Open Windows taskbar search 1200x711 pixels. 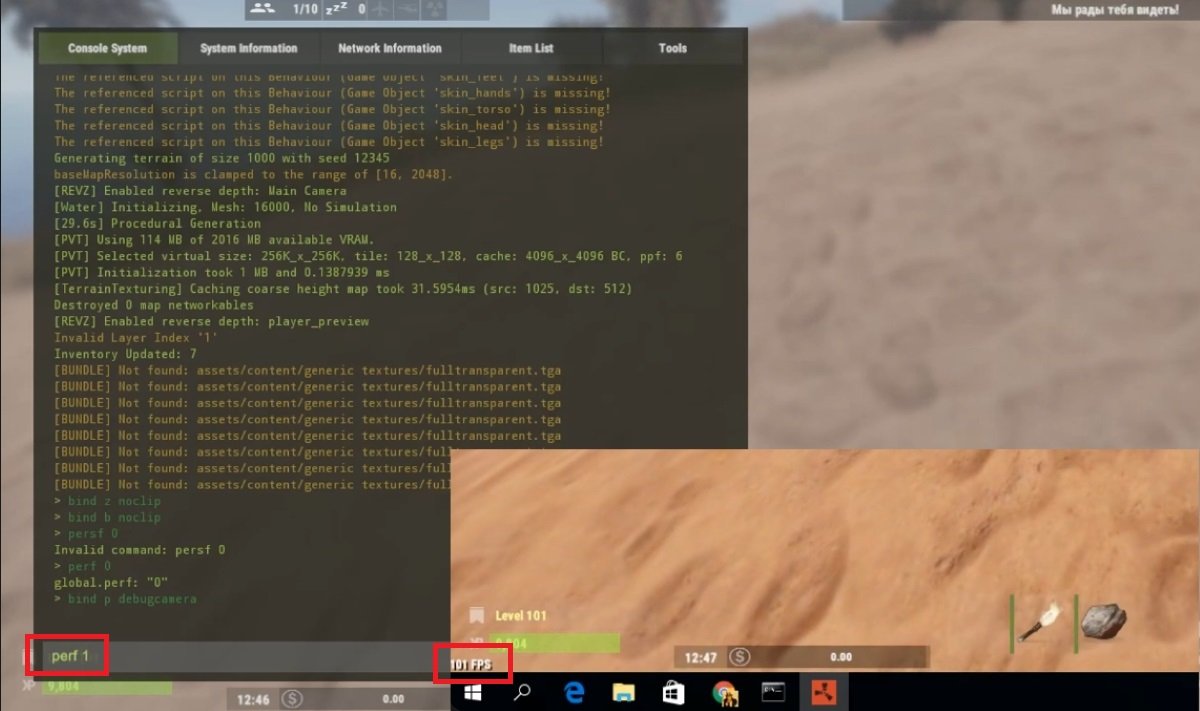(522, 691)
